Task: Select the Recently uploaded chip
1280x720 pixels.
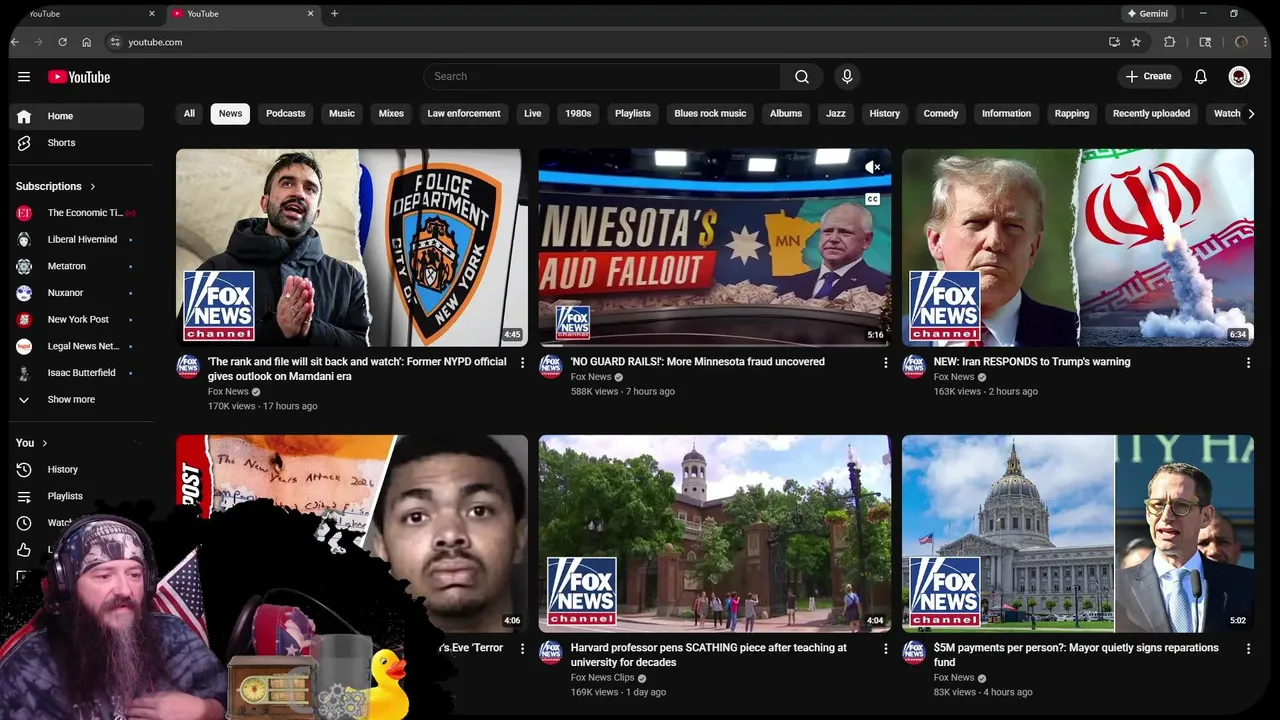Action: click(1151, 114)
